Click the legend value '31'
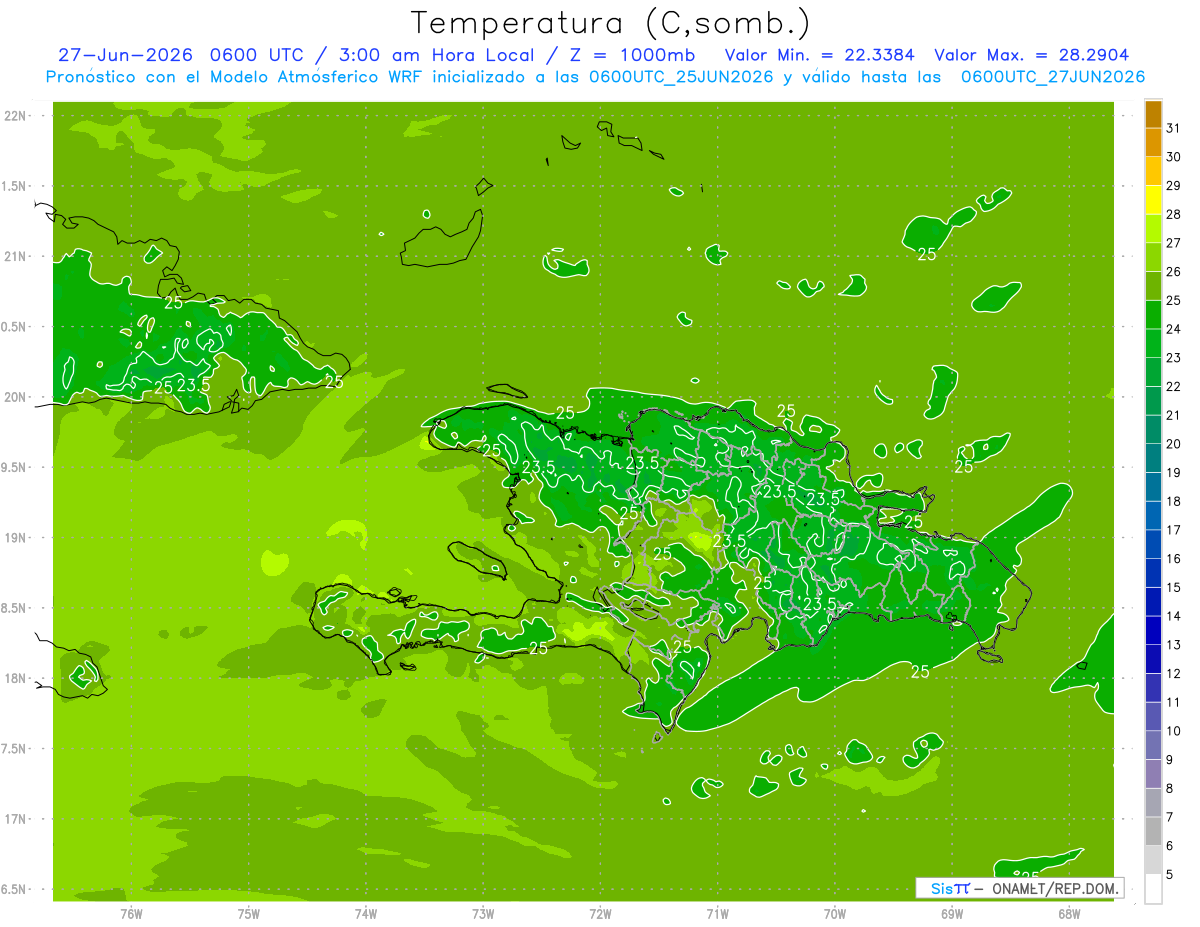Screen dimensions: 1200x927 click(x=1174, y=128)
